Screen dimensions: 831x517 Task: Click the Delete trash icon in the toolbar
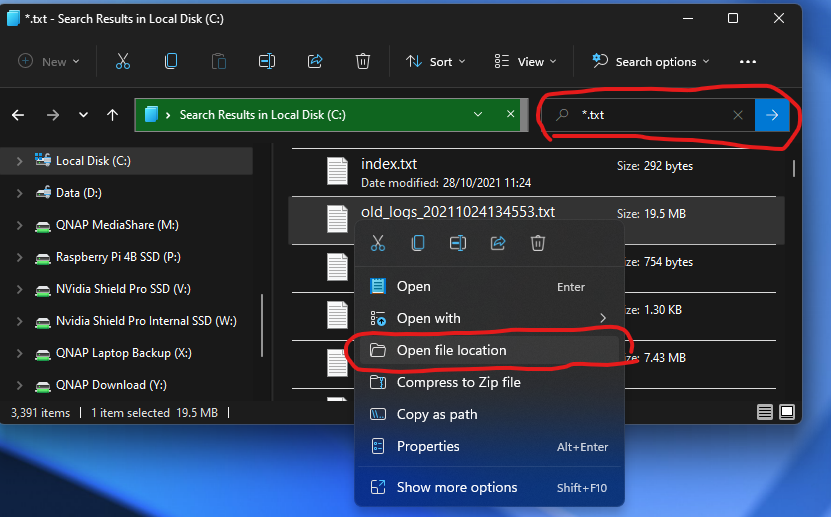[363, 61]
